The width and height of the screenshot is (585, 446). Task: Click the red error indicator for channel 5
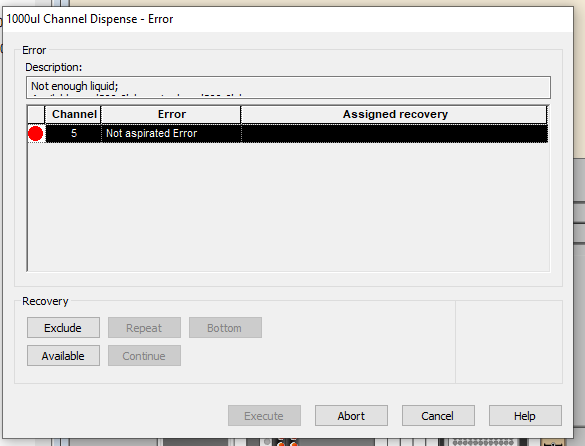click(35, 134)
